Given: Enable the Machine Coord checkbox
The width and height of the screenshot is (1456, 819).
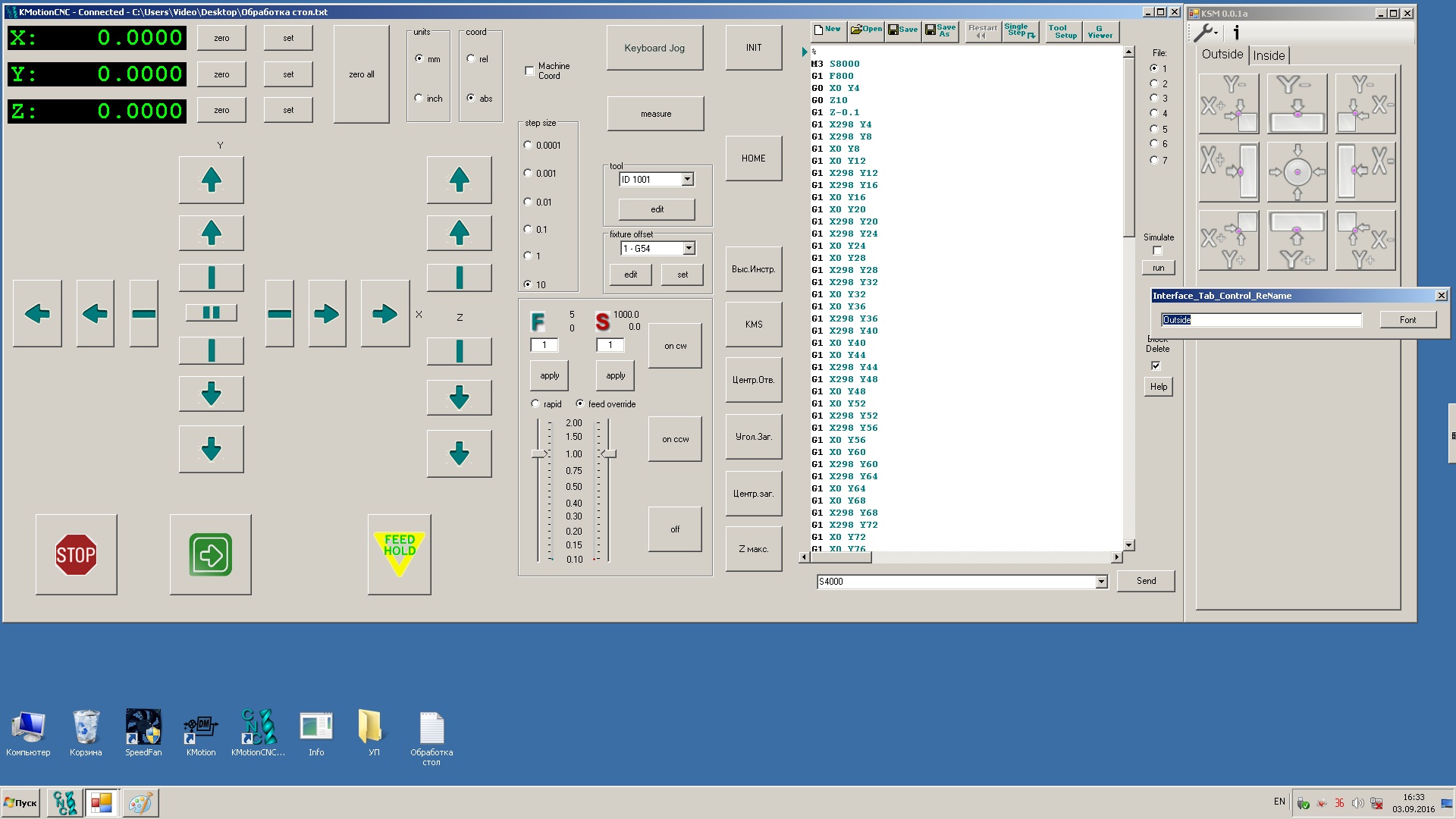Looking at the screenshot, I should coord(529,71).
